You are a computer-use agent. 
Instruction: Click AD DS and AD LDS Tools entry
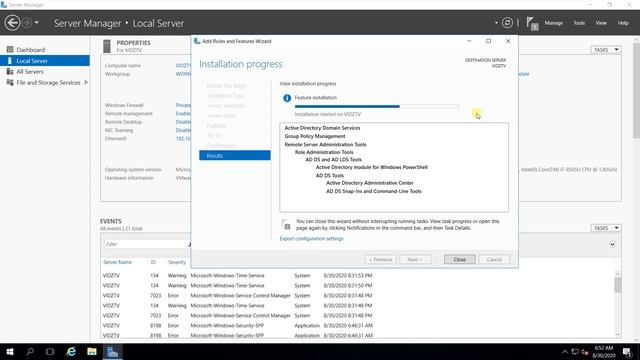tap(333, 160)
